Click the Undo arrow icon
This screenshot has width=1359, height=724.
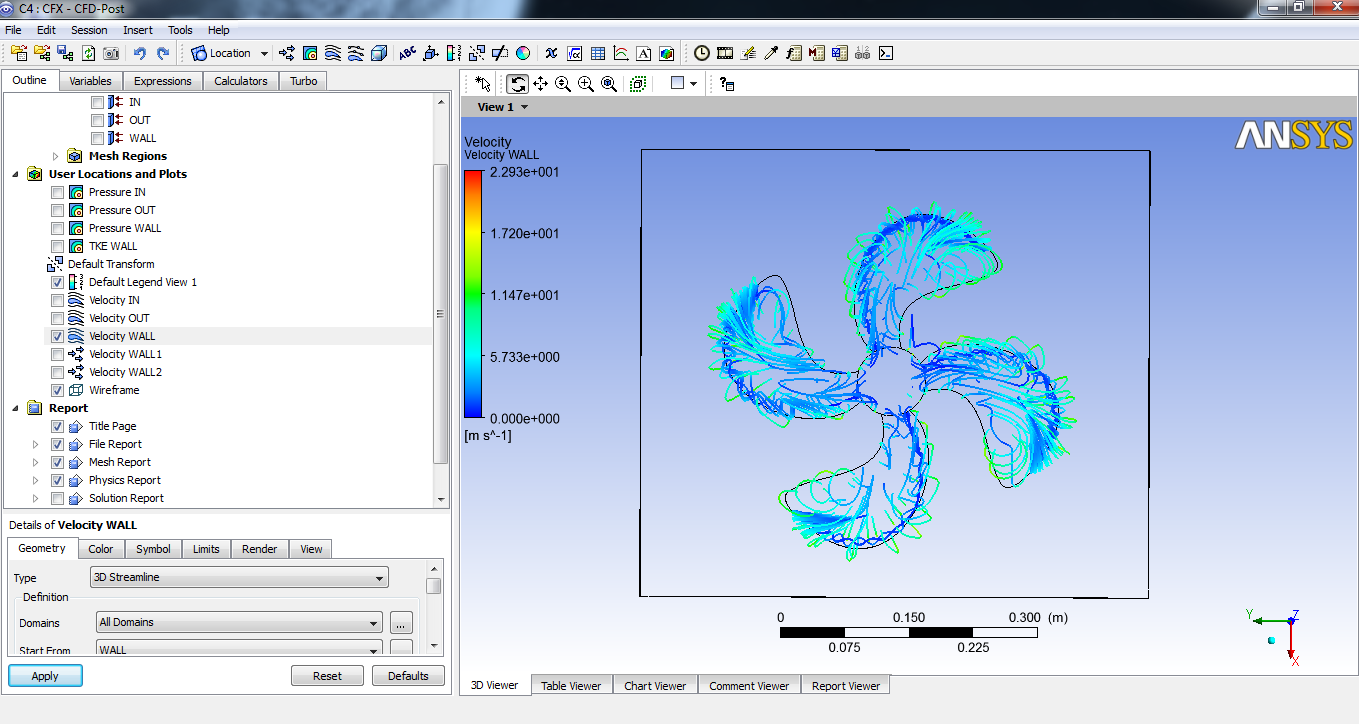click(139, 53)
